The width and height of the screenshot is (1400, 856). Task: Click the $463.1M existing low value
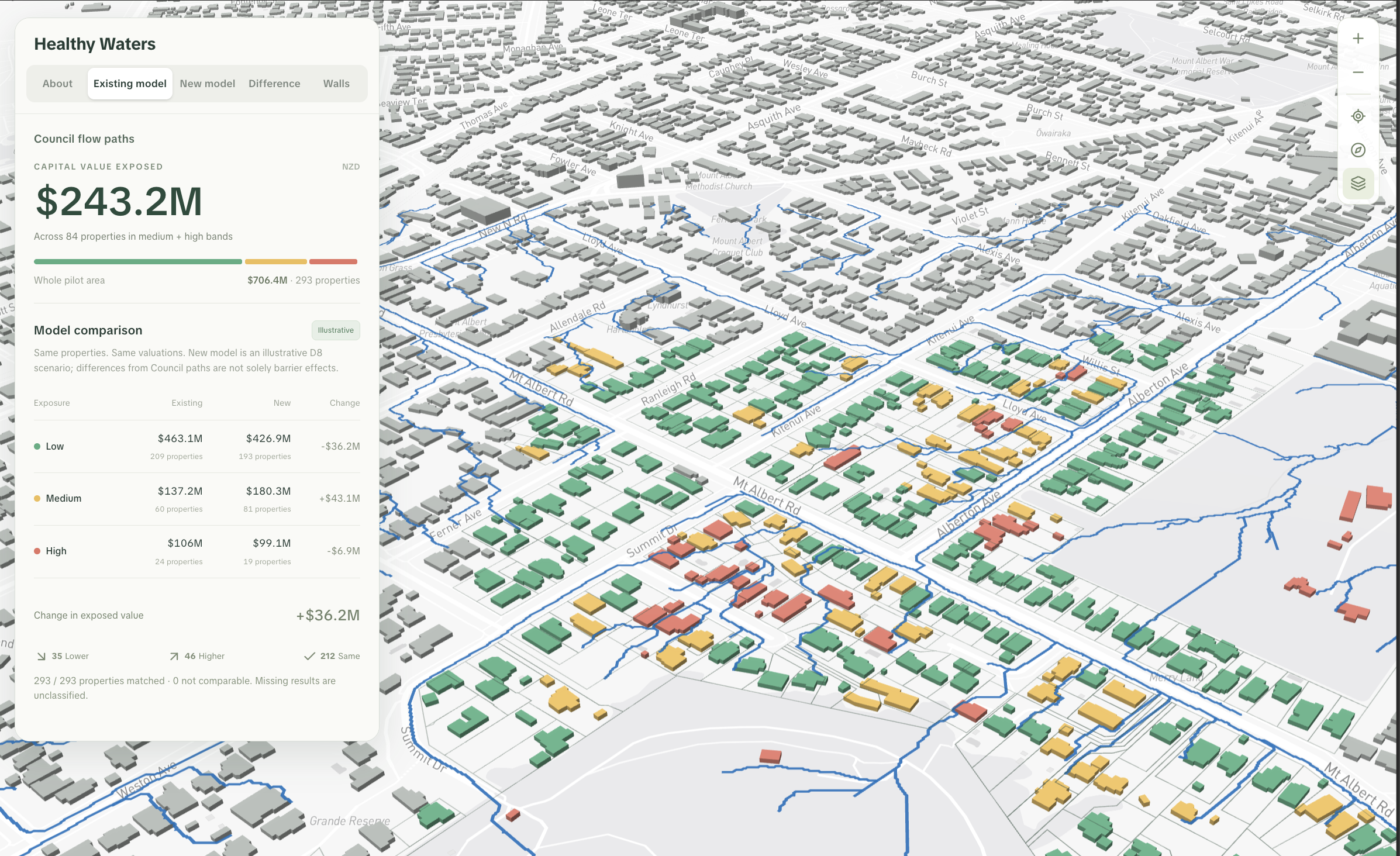click(180, 439)
